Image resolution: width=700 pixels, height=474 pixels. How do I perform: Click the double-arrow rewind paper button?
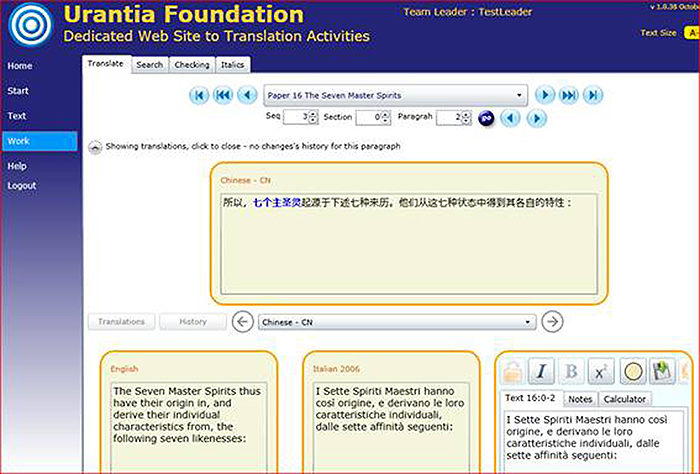click(223, 95)
